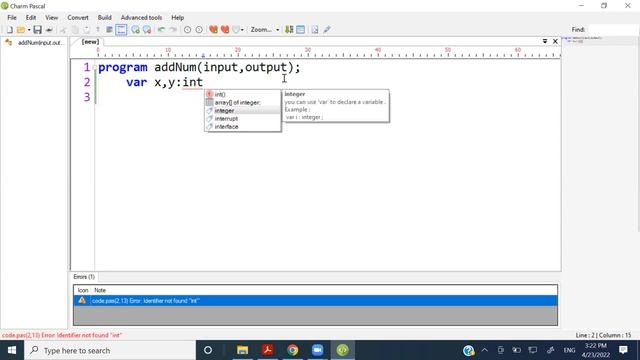Open the Windows Start button
Screen dimensions: 640x360
click(12, 350)
